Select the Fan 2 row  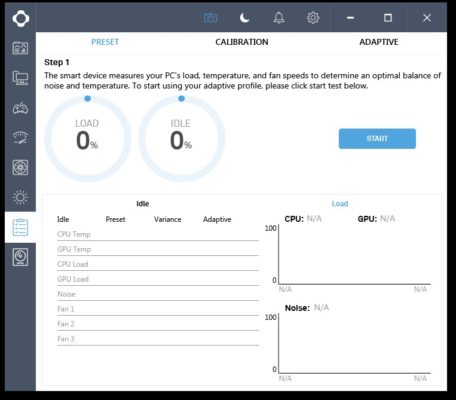(x=158, y=324)
